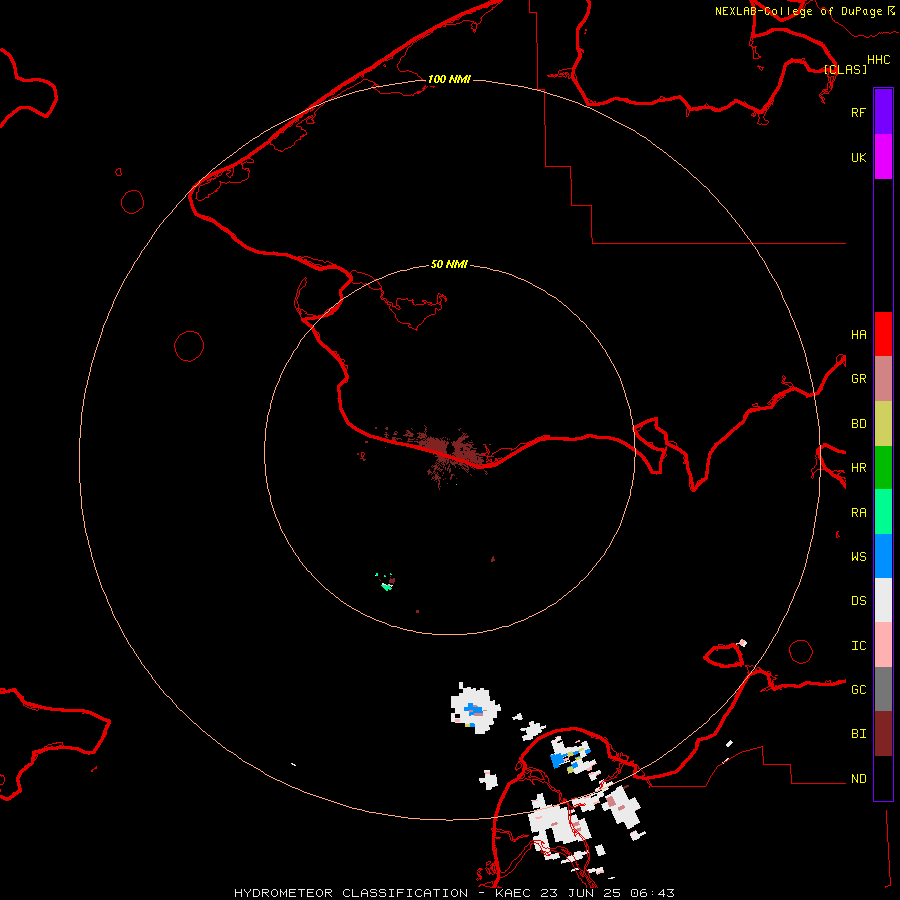
Task: Click the "RA" legend label
Action: (x=858, y=513)
